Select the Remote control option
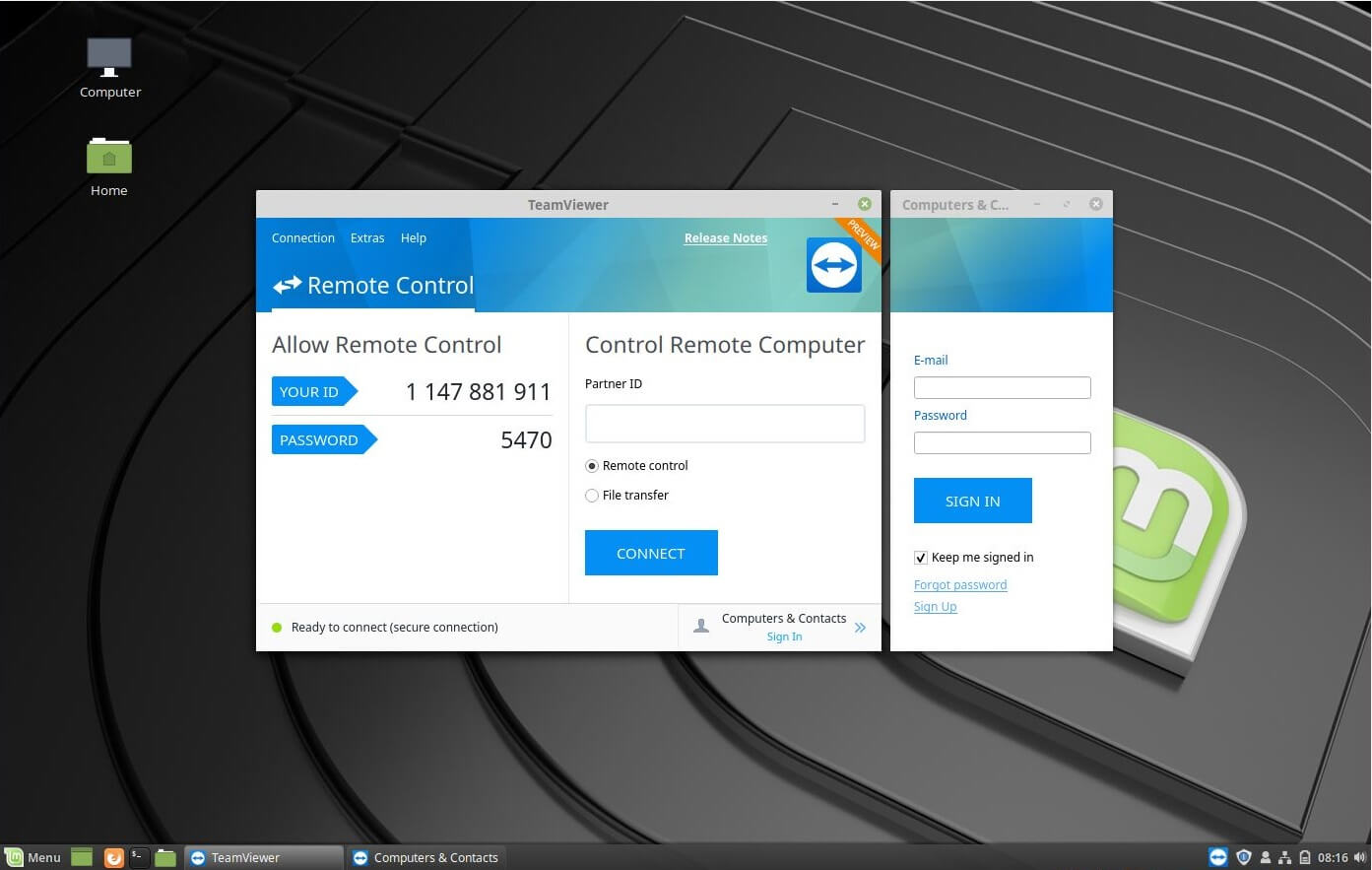 click(592, 465)
